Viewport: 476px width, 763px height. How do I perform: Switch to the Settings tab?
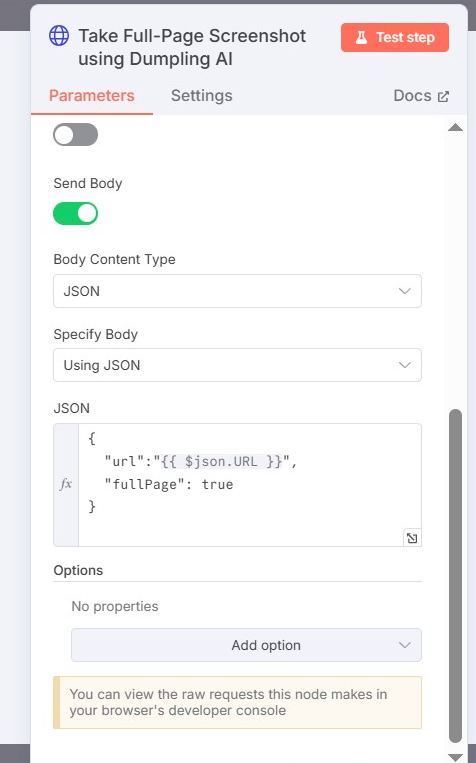tap(201, 96)
